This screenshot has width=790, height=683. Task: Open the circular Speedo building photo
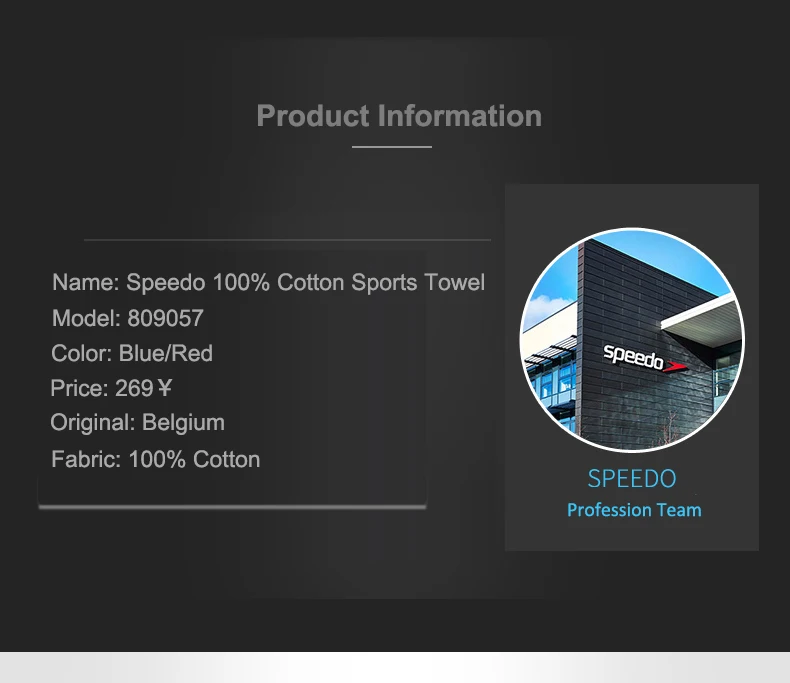coord(632,339)
